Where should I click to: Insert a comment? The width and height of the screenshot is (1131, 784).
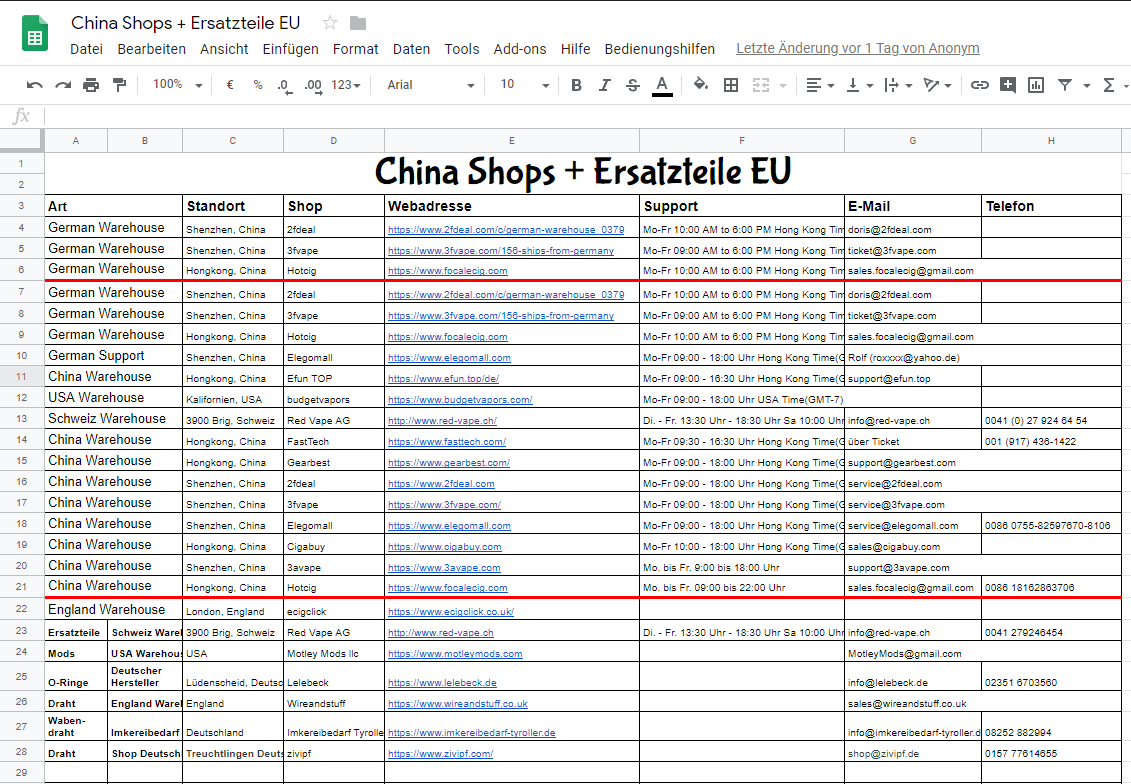click(x=1008, y=85)
